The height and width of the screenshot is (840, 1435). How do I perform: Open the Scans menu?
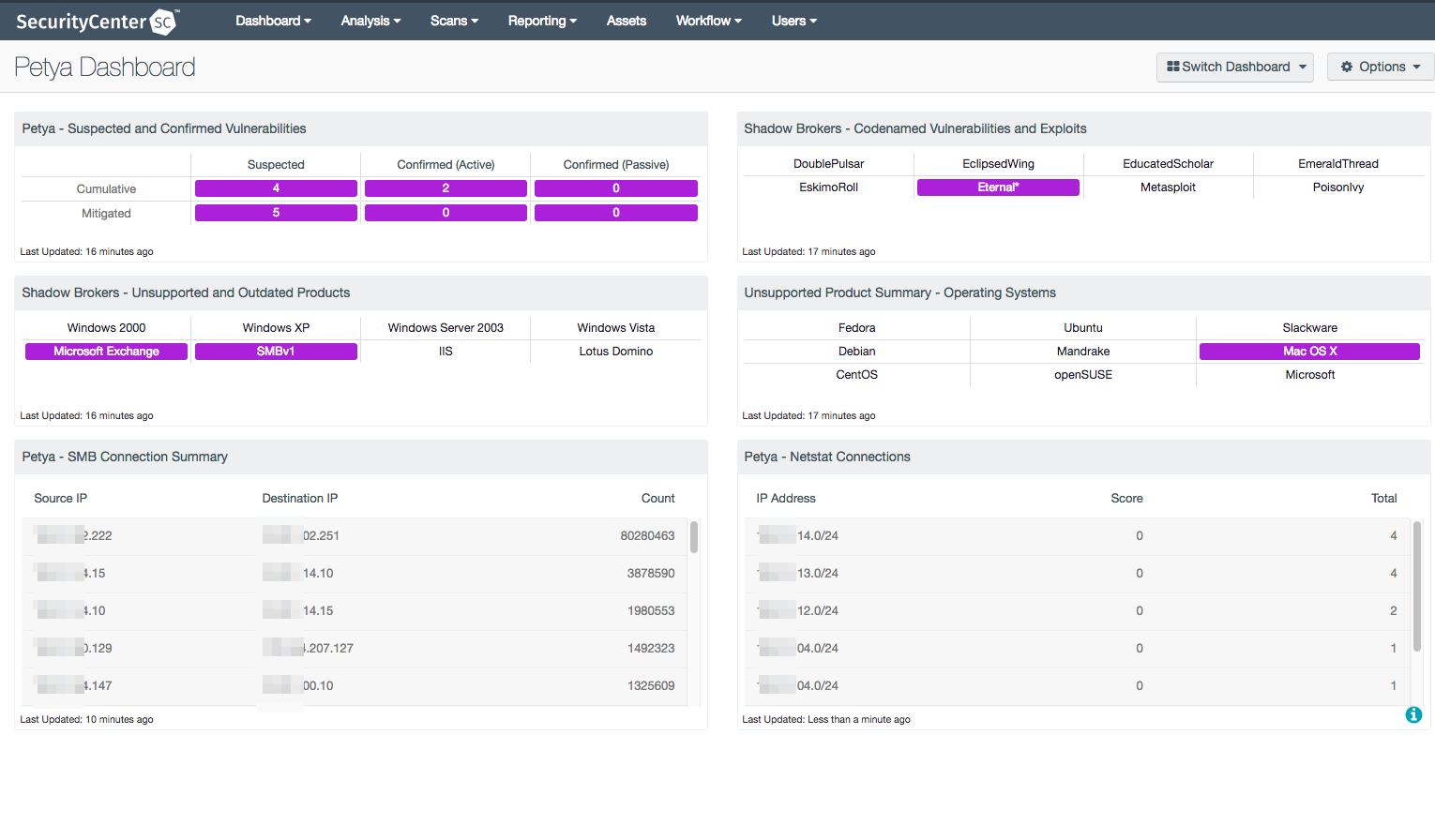pos(454,21)
